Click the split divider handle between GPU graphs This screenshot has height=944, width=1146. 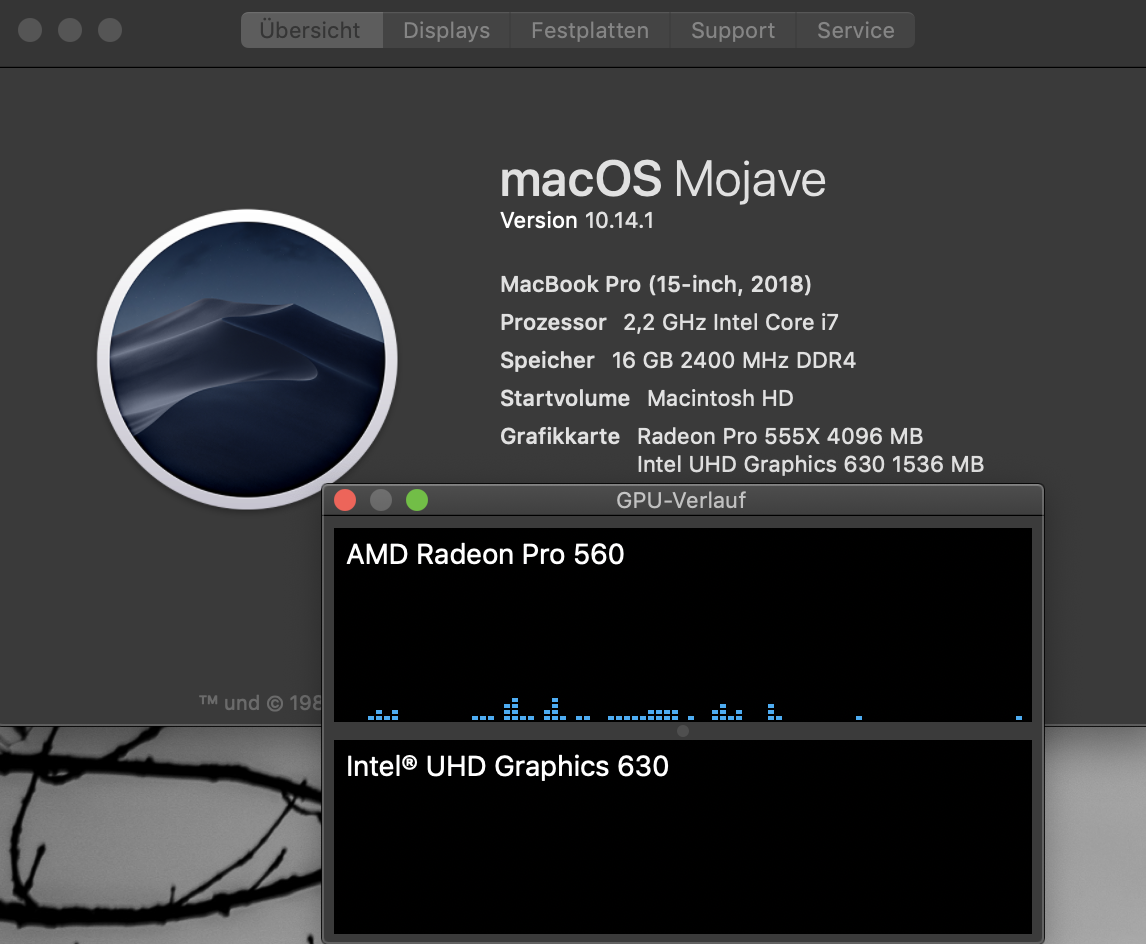click(683, 731)
